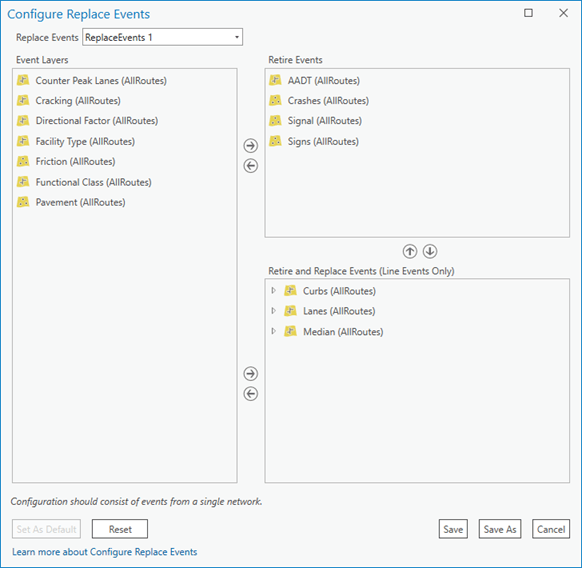Select the Crashes (AllRoutes) layer icon
Viewport: 582px width, 568px height.
(275, 100)
